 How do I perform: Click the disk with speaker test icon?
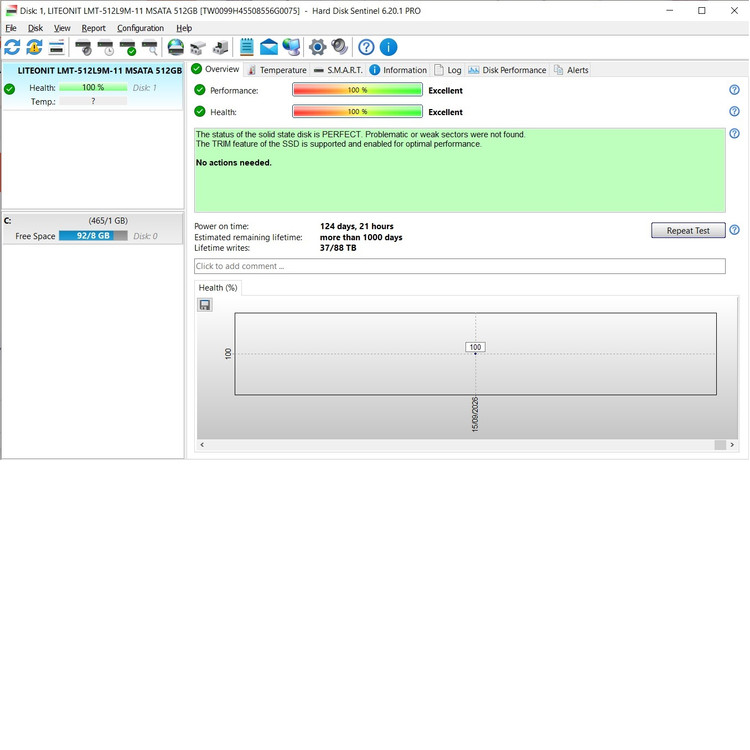pyautogui.click(x=83, y=47)
